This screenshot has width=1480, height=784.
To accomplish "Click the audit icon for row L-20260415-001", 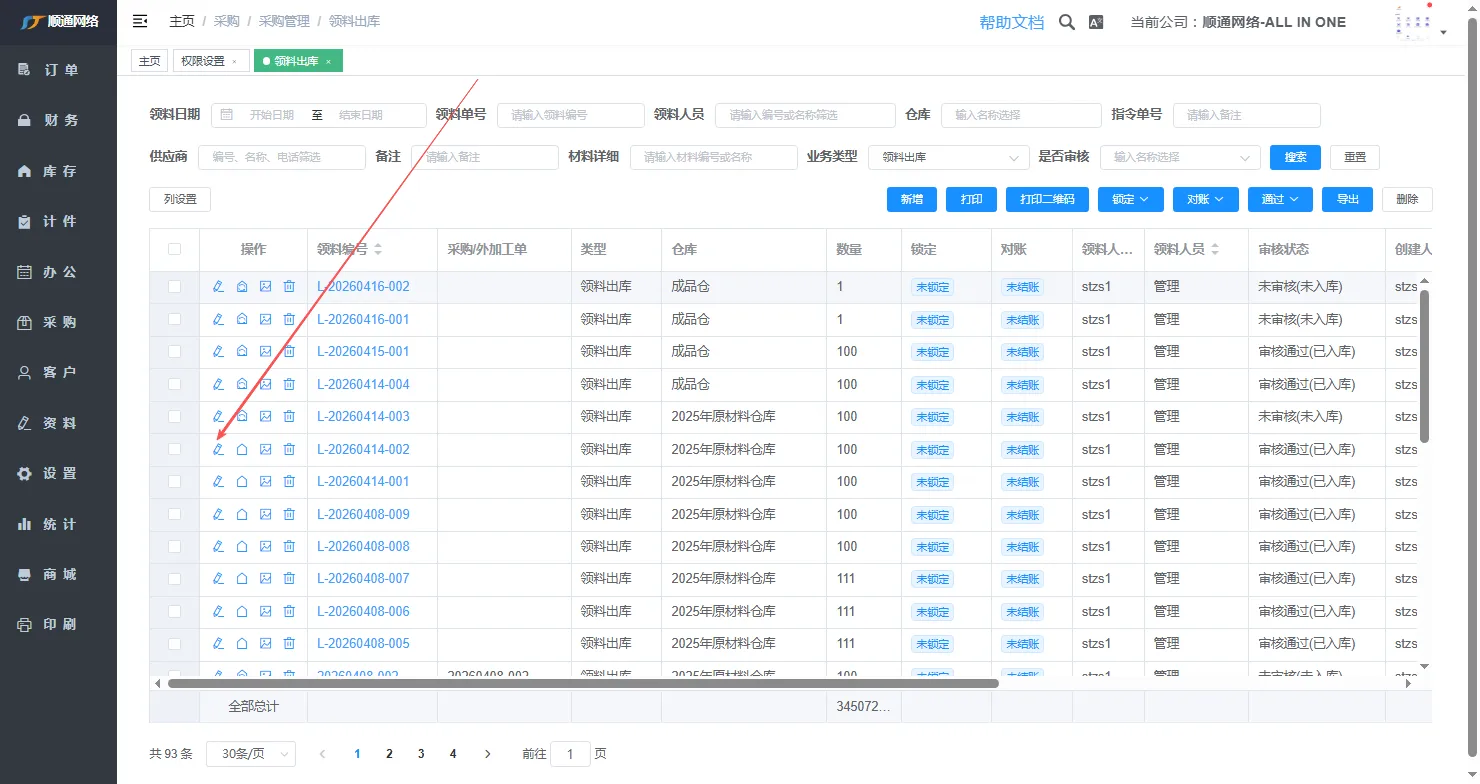I will [x=242, y=352].
